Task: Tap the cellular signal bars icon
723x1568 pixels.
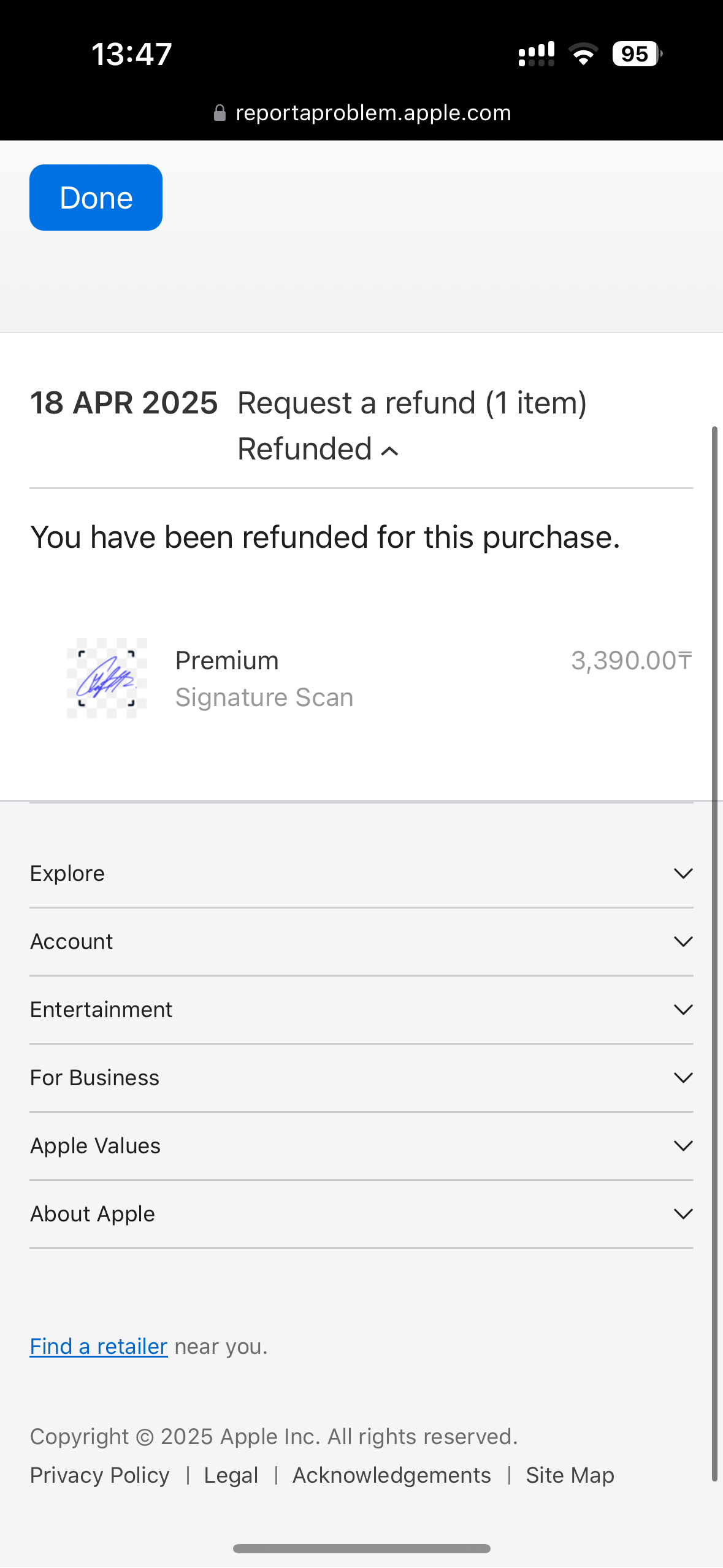Action: 537,54
